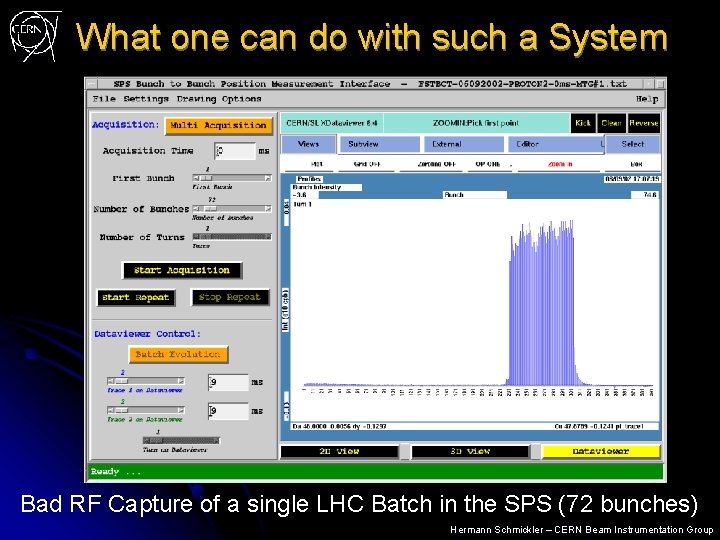Click the Kick button
Screen dimensions: 720x540
(x=583, y=123)
